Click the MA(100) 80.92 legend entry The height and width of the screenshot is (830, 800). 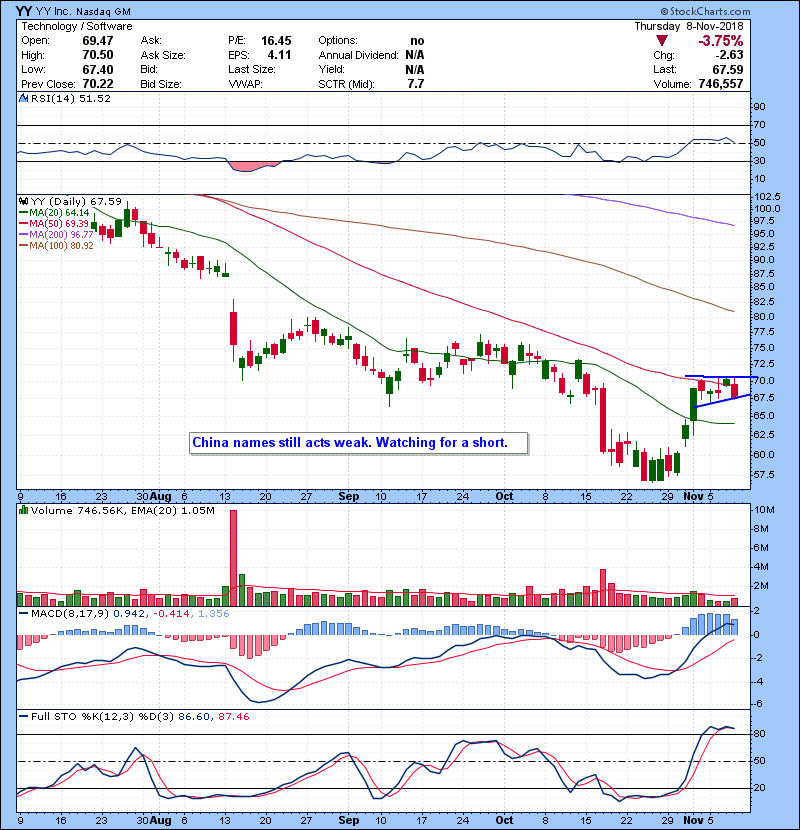point(56,246)
